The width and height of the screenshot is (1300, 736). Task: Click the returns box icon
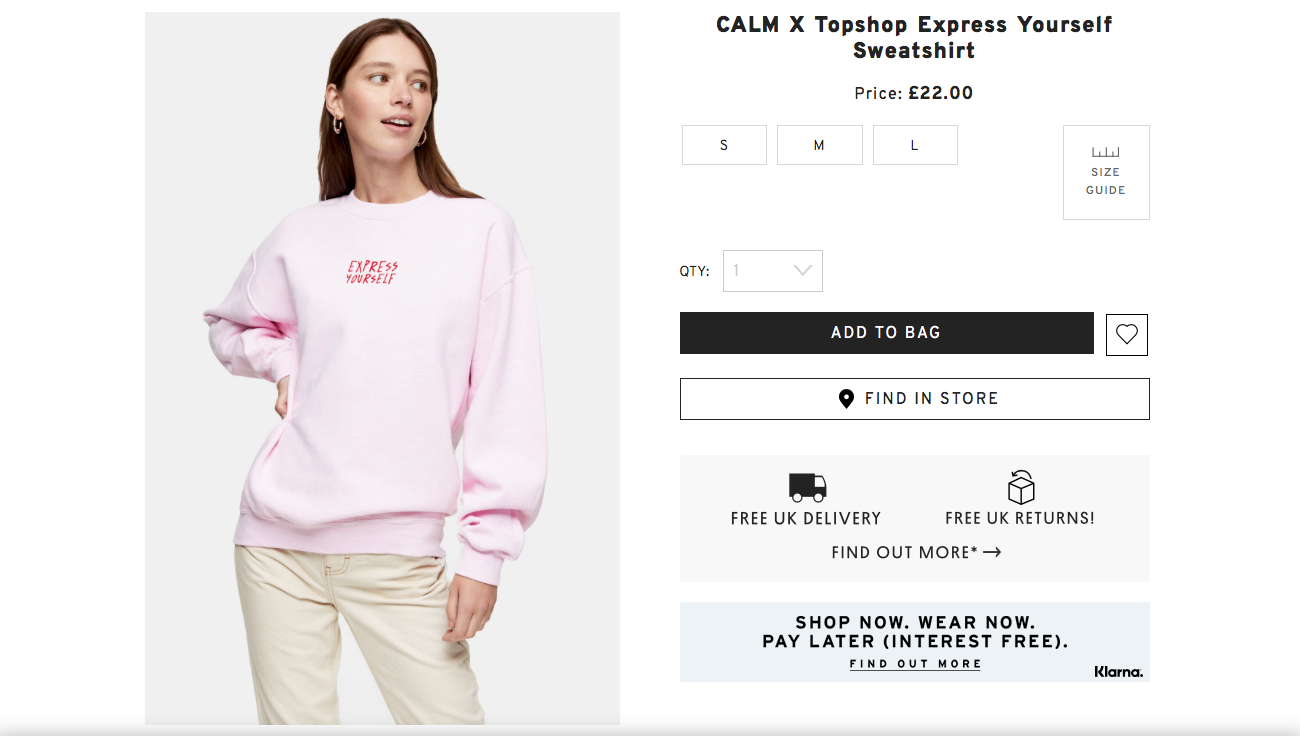point(1020,487)
